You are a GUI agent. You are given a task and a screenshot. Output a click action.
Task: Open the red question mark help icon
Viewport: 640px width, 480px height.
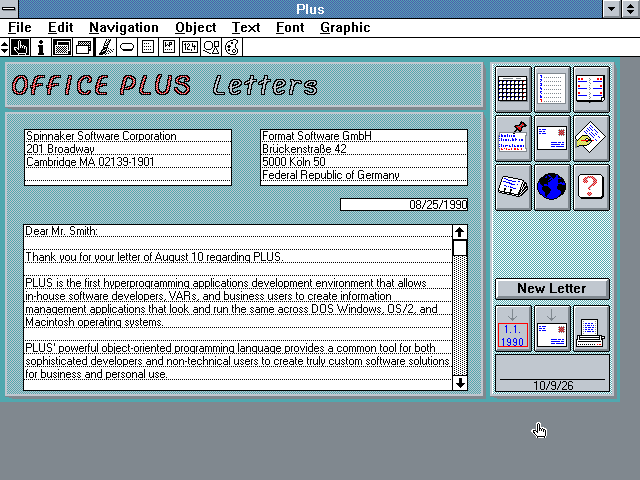point(591,187)
